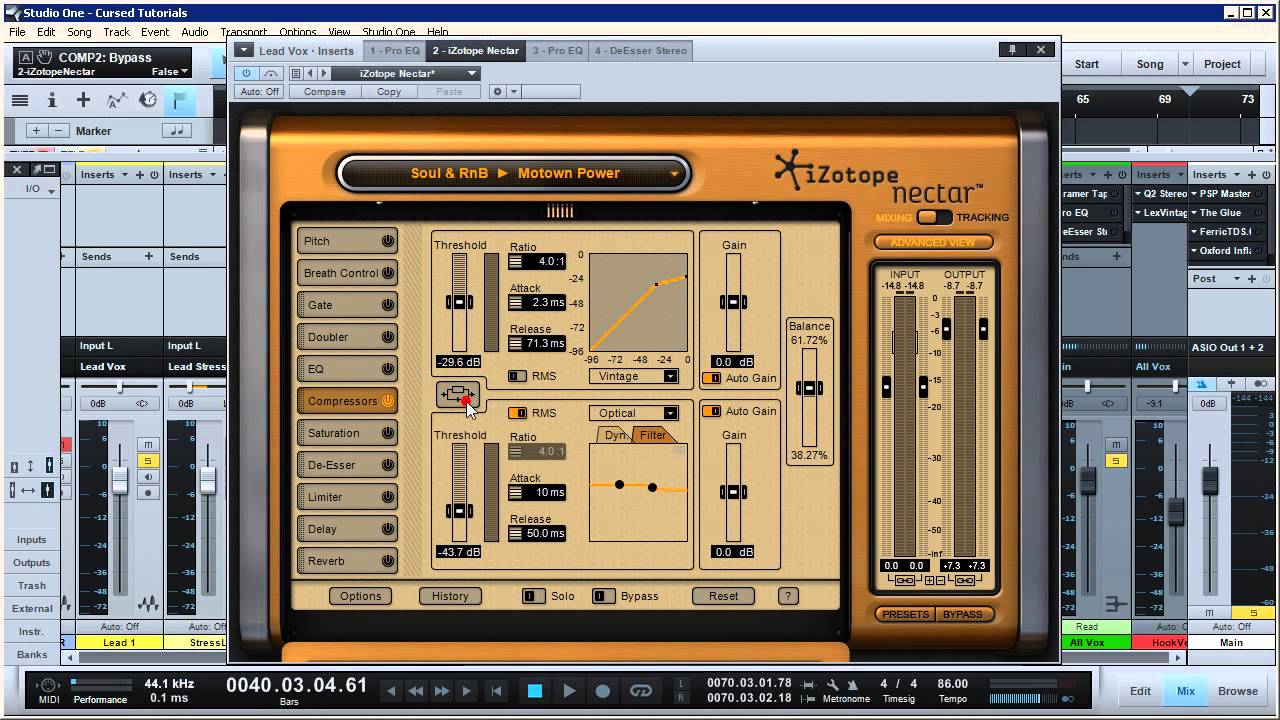The image size is (1280, 720).
Task: Toggle RMS for the lower compressor
Action: point(517,413)
